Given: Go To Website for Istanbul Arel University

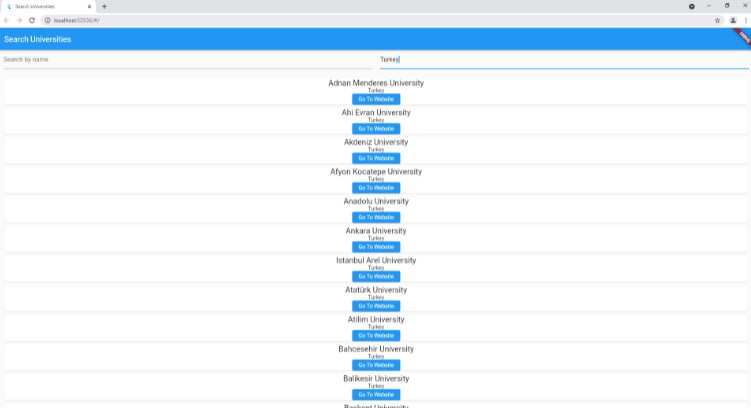Looking at the screenshot, I should click(x=376, y=276).
